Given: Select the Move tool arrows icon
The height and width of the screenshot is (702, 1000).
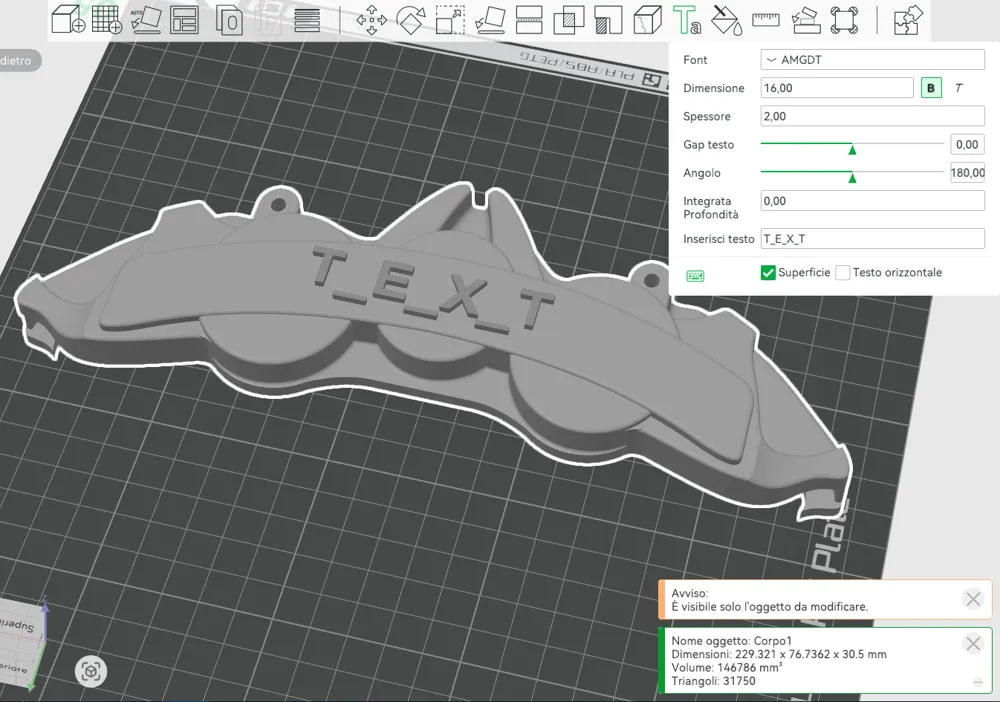Looking at the screenshot, I should pos(371,20).
